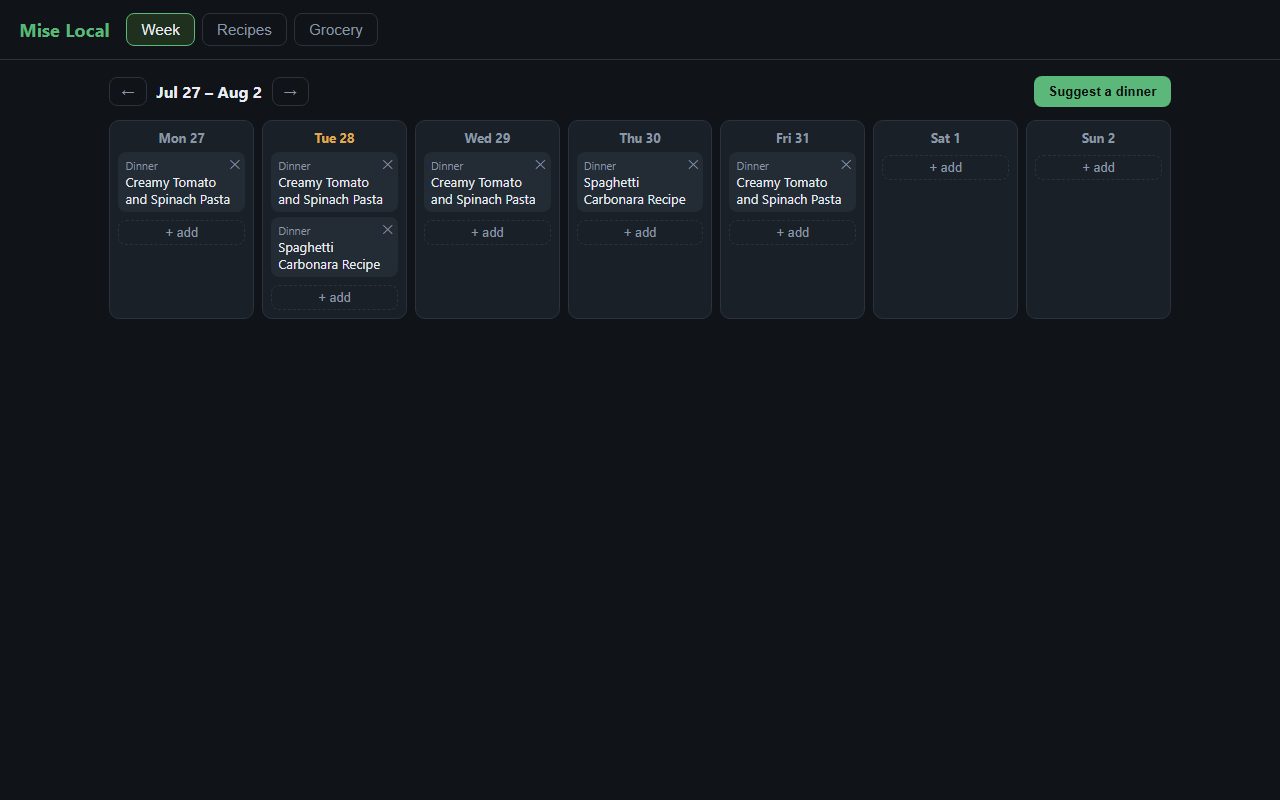
Task: Remove Wednesday's Creamy Tomato dinner with X
Action: click(541, 165)
